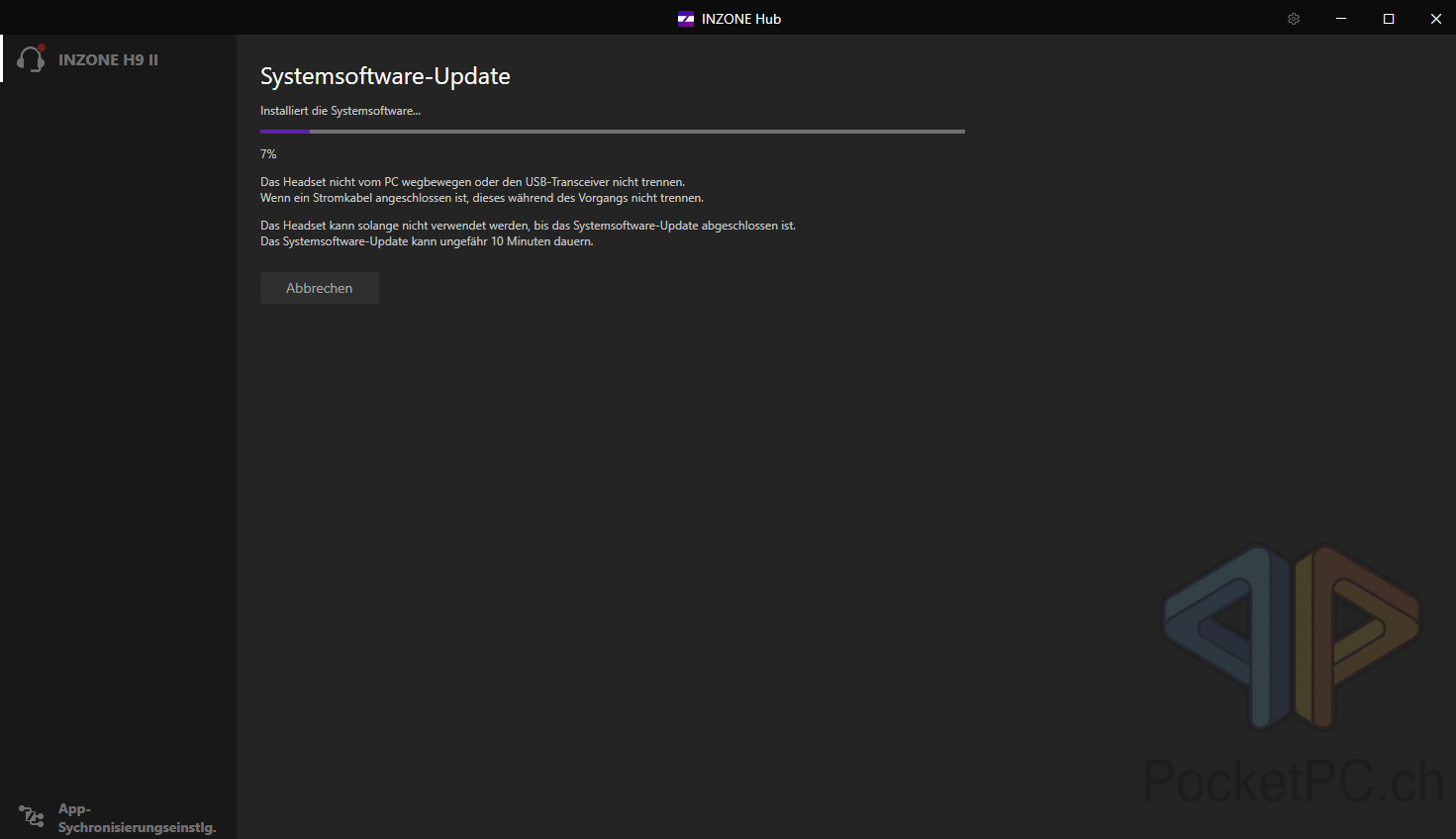Click the gray unfilled part of the progress bar
This screenshot has height=839, width=1456.
click(x=633, y=131)
